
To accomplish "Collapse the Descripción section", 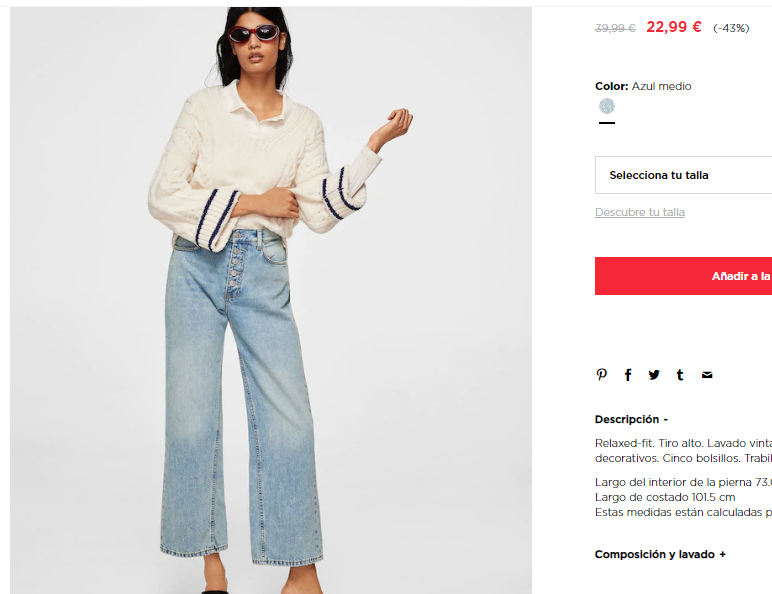I will tap(631, 419).
